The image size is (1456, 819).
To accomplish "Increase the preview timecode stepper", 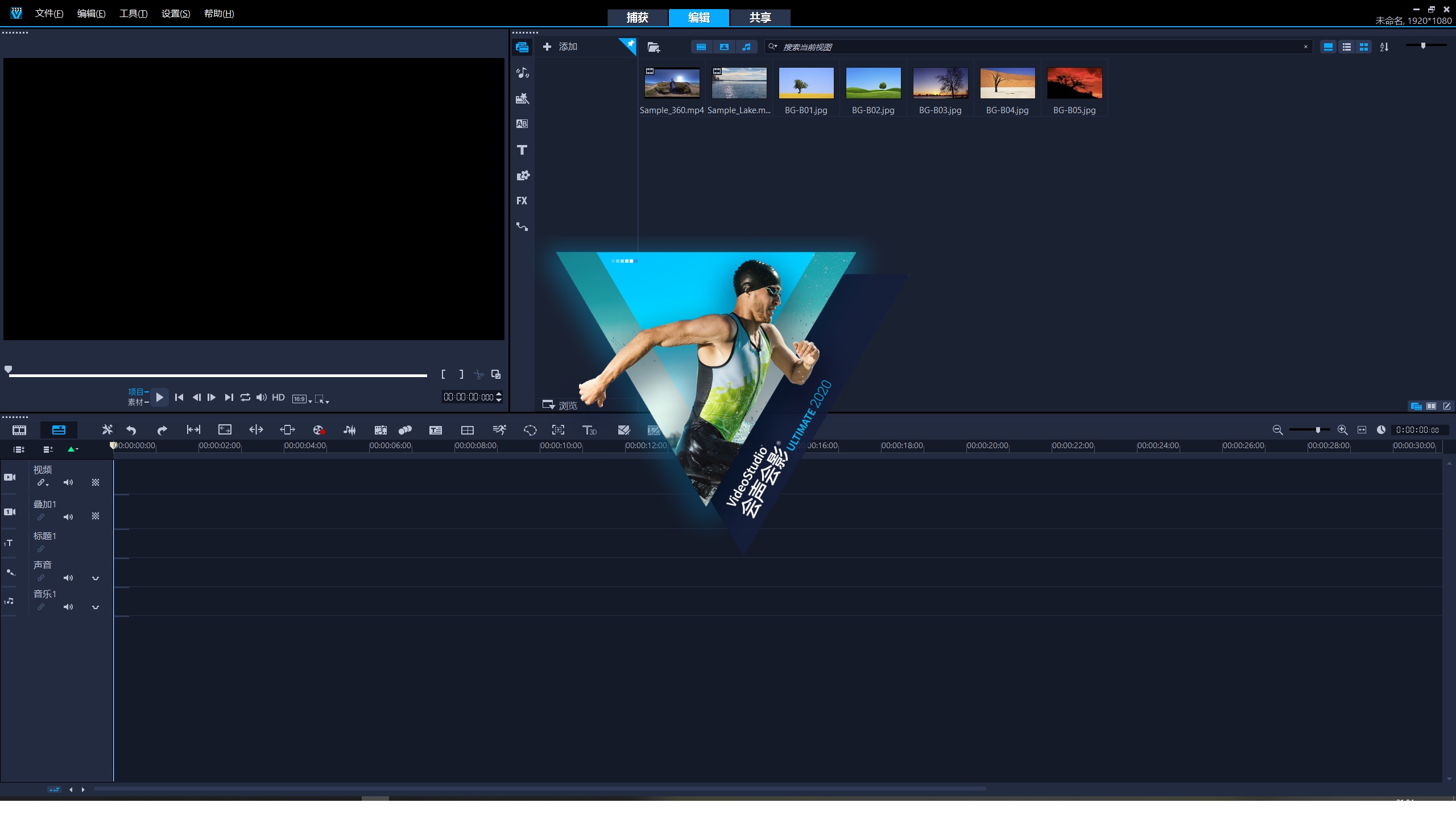I will point(499,394).
